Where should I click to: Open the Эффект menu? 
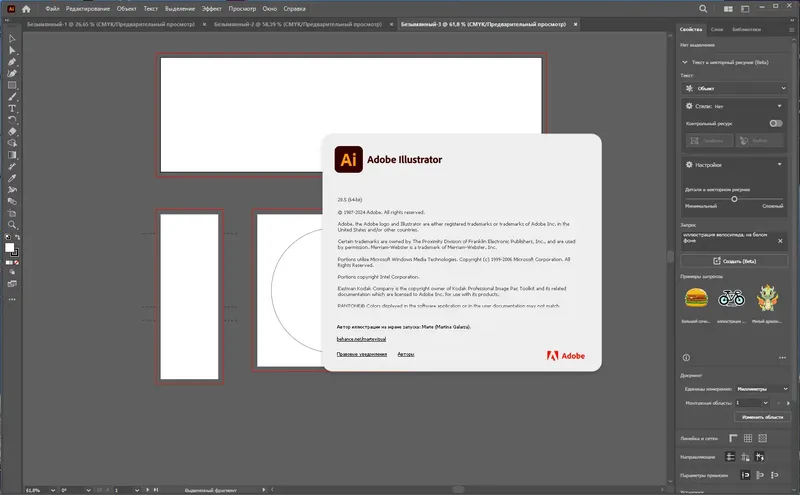[x=211, y=9]
